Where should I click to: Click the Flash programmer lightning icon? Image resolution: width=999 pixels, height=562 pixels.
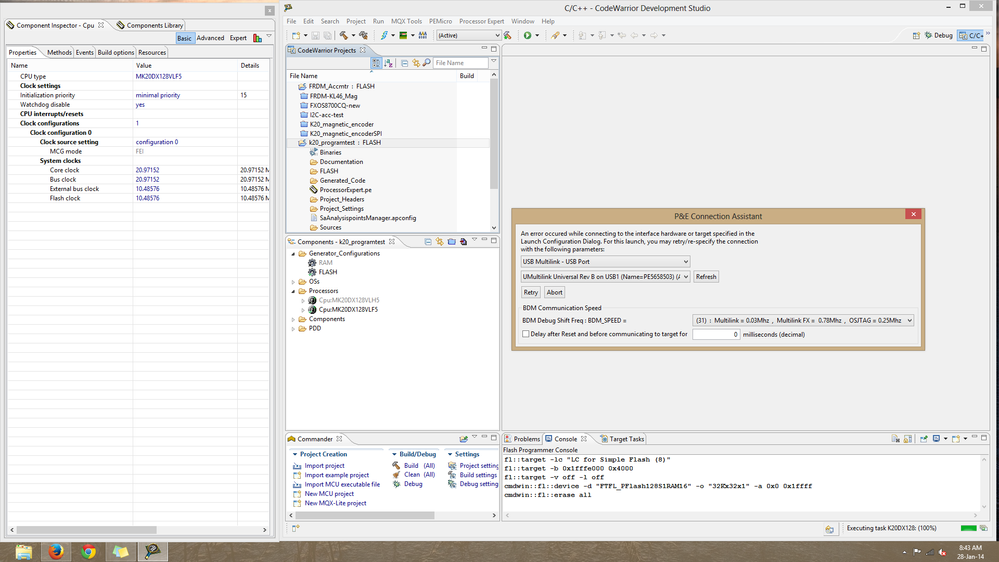click(x=384, y=36)
